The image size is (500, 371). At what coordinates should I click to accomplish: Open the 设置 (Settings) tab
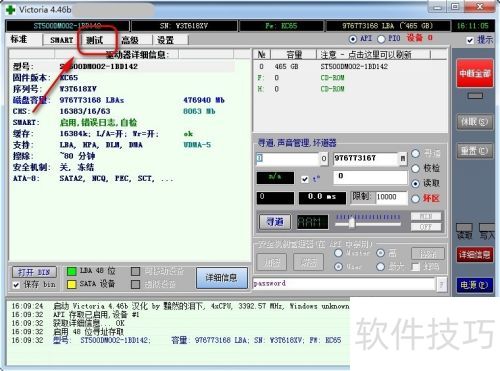tap(166, 40)
